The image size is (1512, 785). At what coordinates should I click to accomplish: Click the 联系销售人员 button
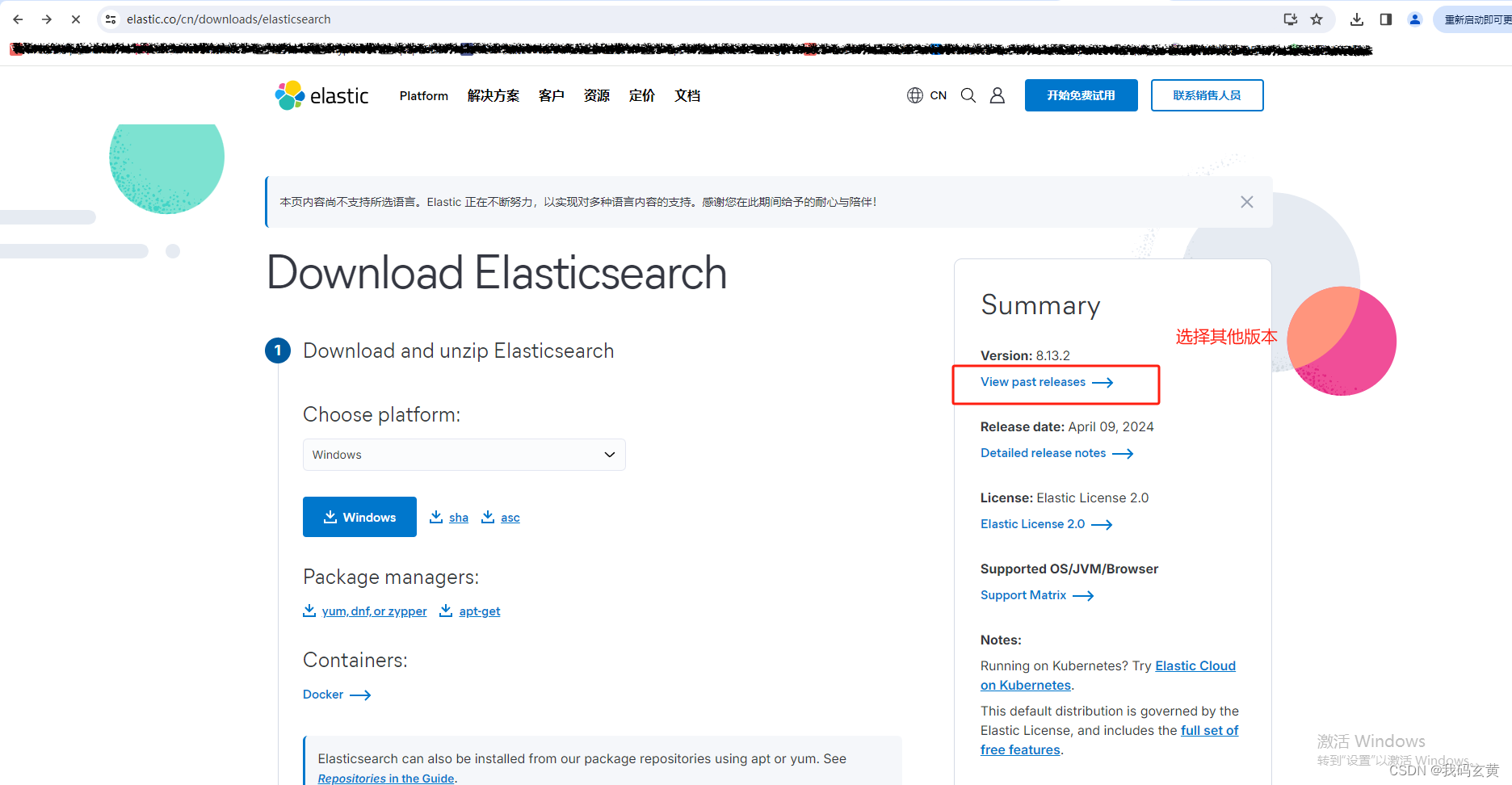1207,95
